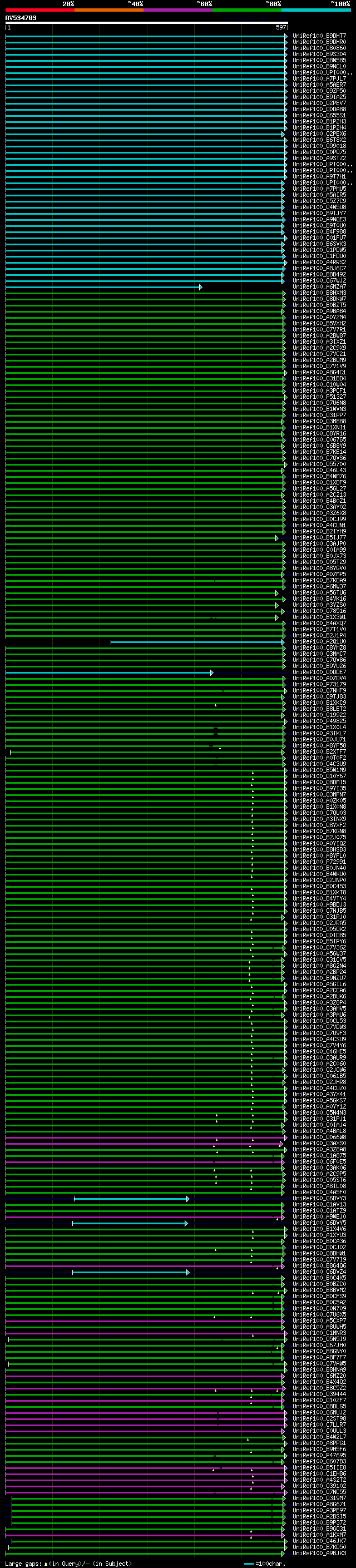Screen dimensions: 356x1568
Task: Click label UniRef100_B9YI35
Action: (319, 788)
